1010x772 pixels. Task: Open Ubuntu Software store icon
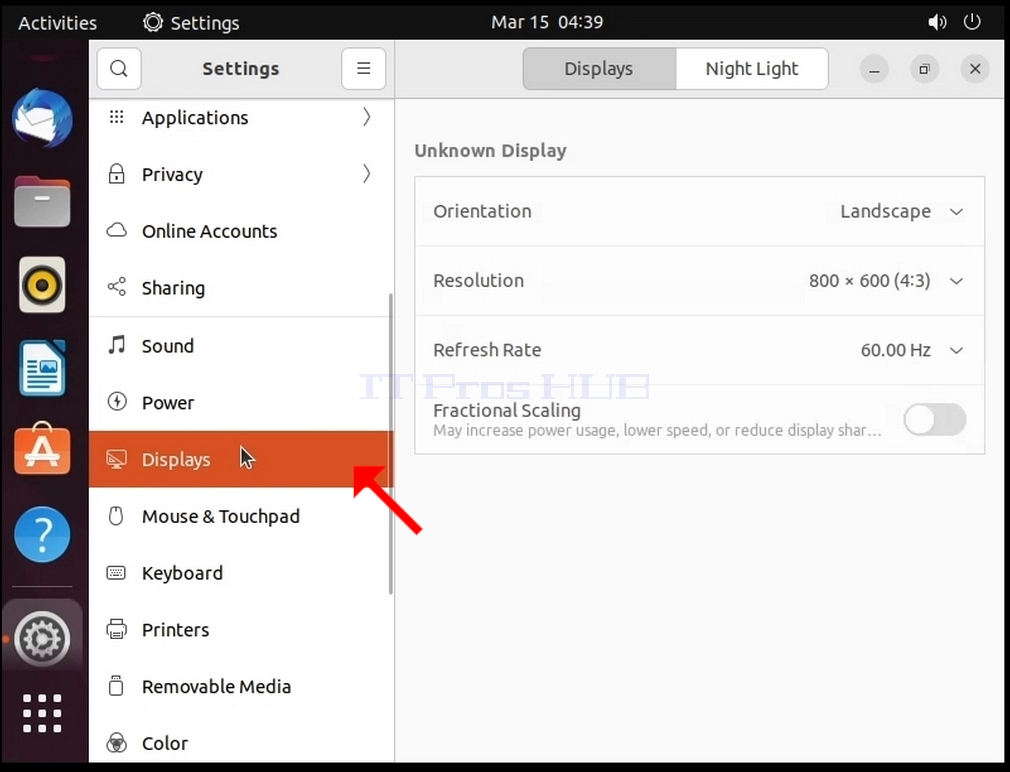43,449
